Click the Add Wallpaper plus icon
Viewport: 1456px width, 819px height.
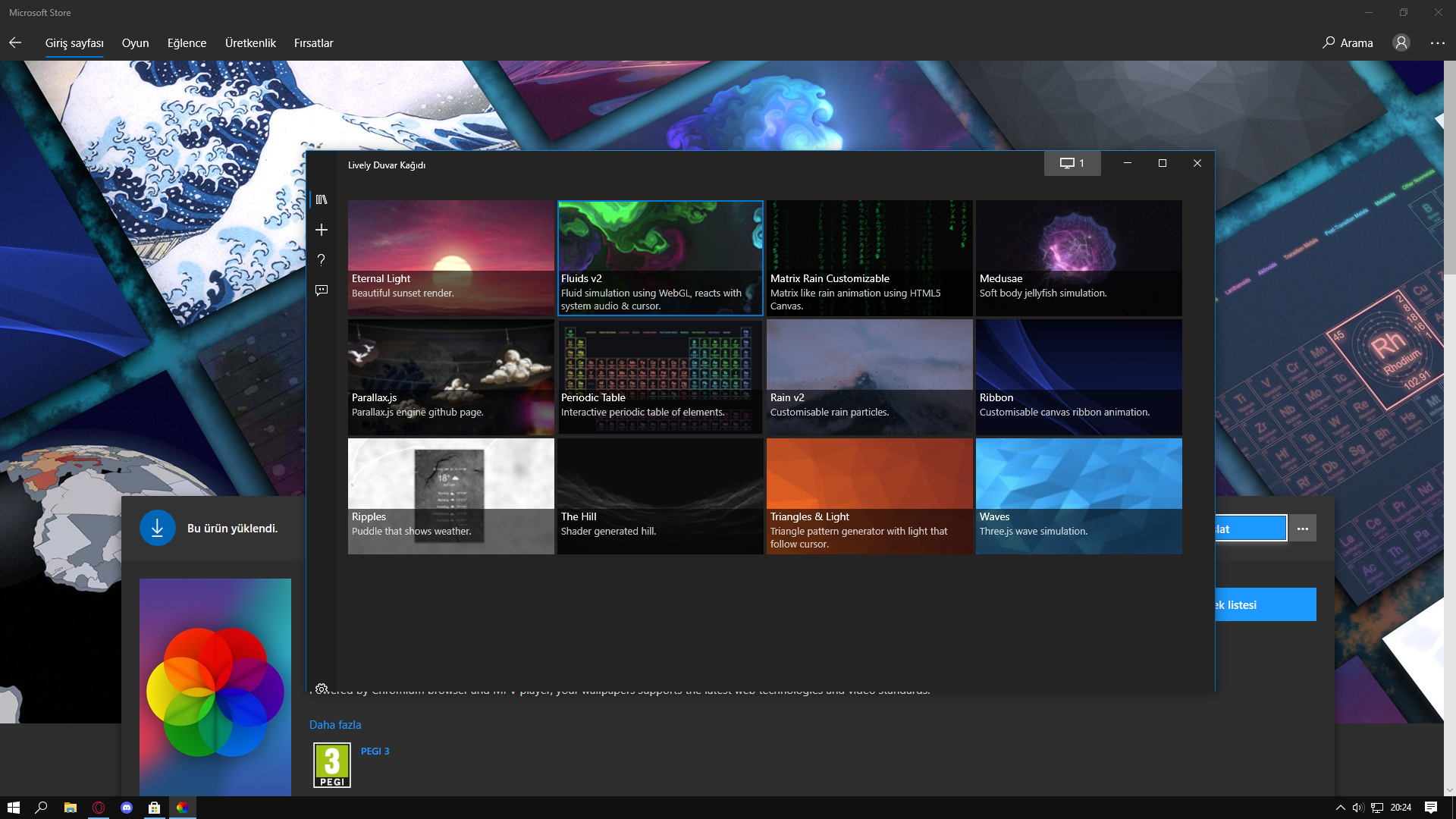tap(322, 230)
